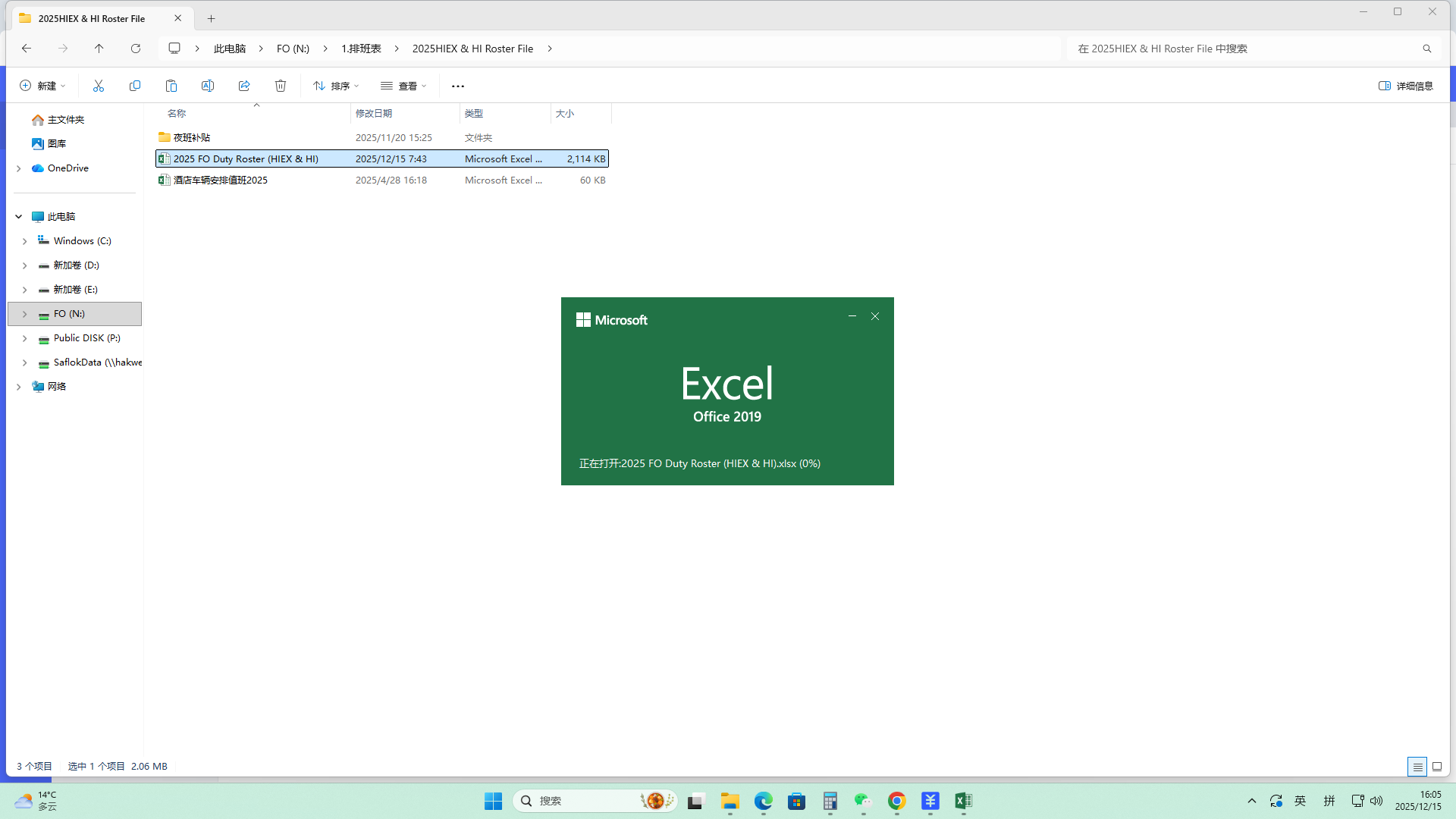Click the Share icon in toolbar

click(244, 86)
